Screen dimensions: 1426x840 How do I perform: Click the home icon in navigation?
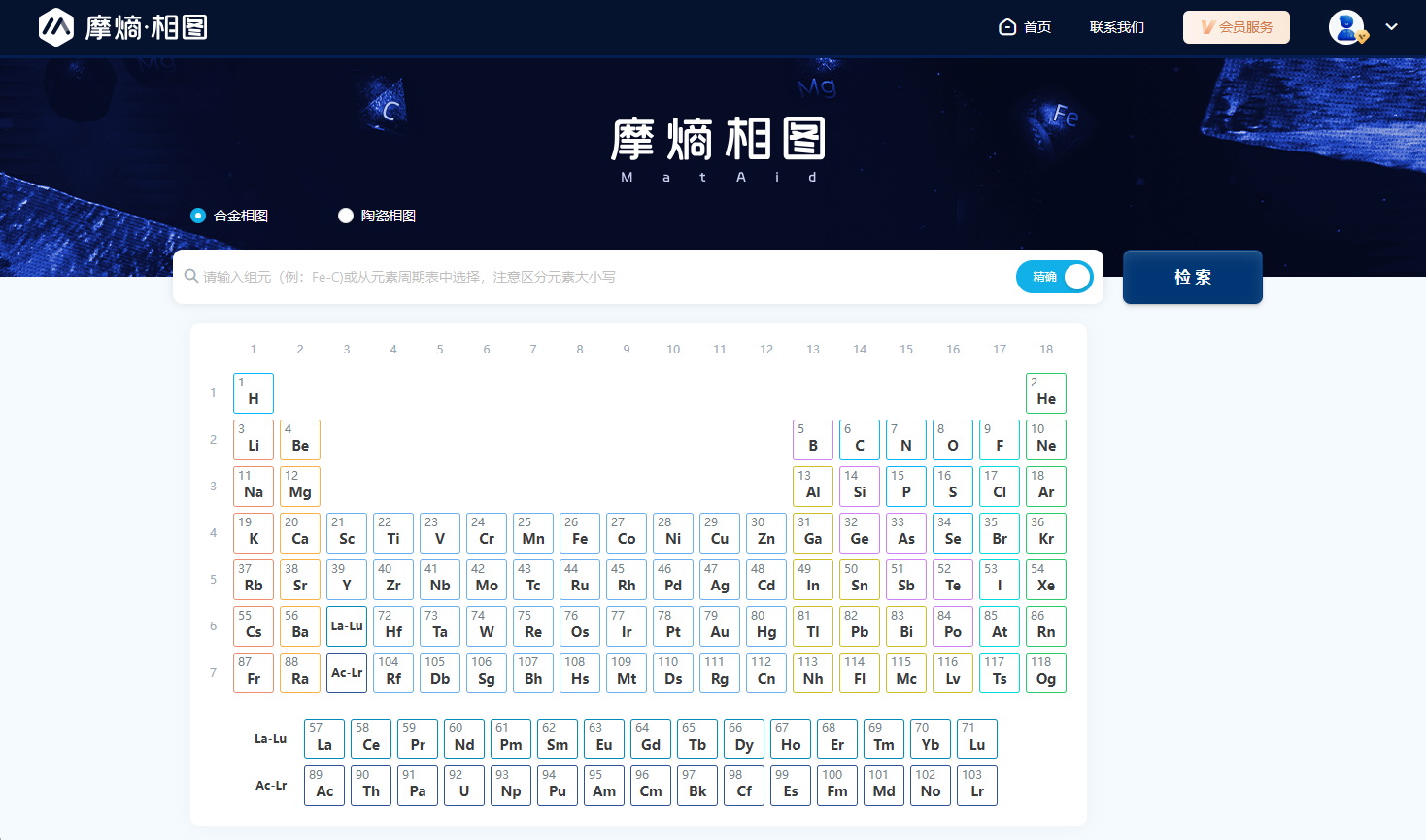(1007, 27)
